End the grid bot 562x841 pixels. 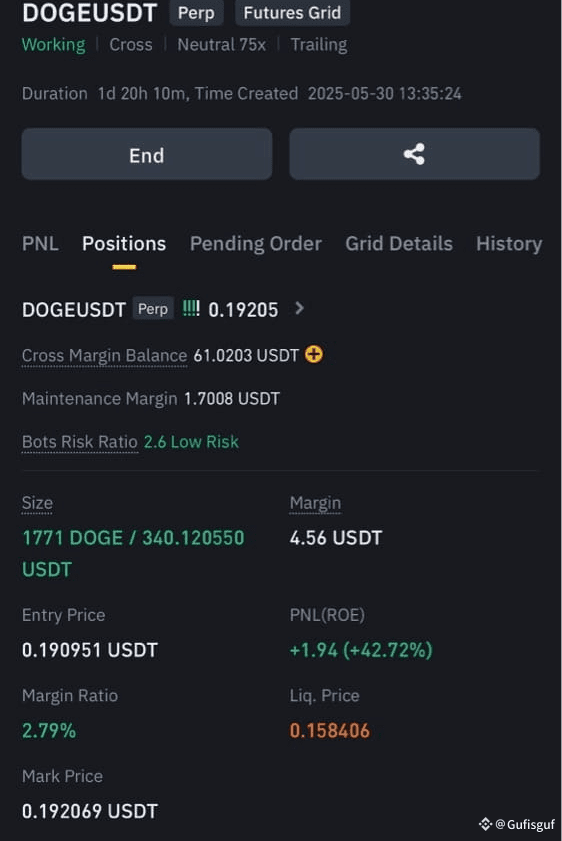coord(147,154)
